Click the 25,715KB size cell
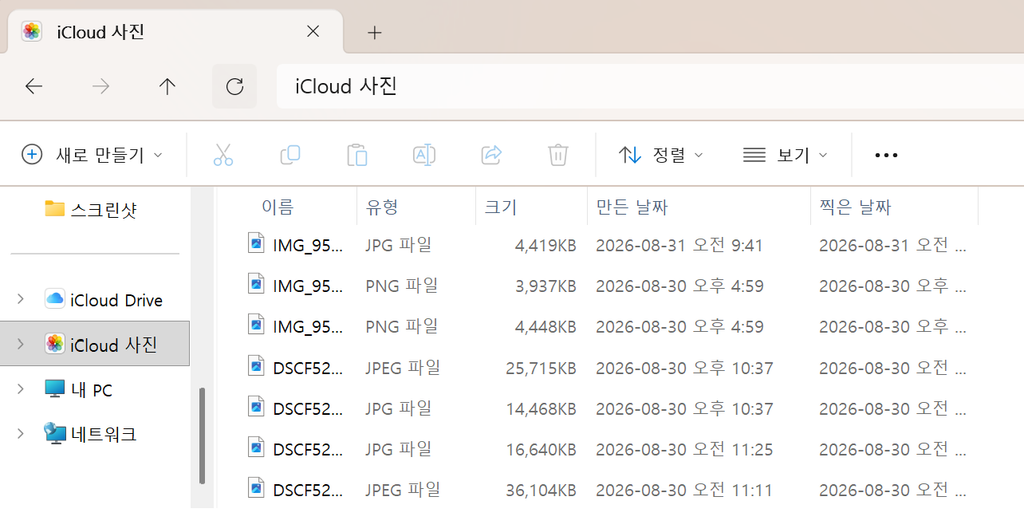Image resolution: width=1024 pixels, height=509 pixels. [541, 369]
